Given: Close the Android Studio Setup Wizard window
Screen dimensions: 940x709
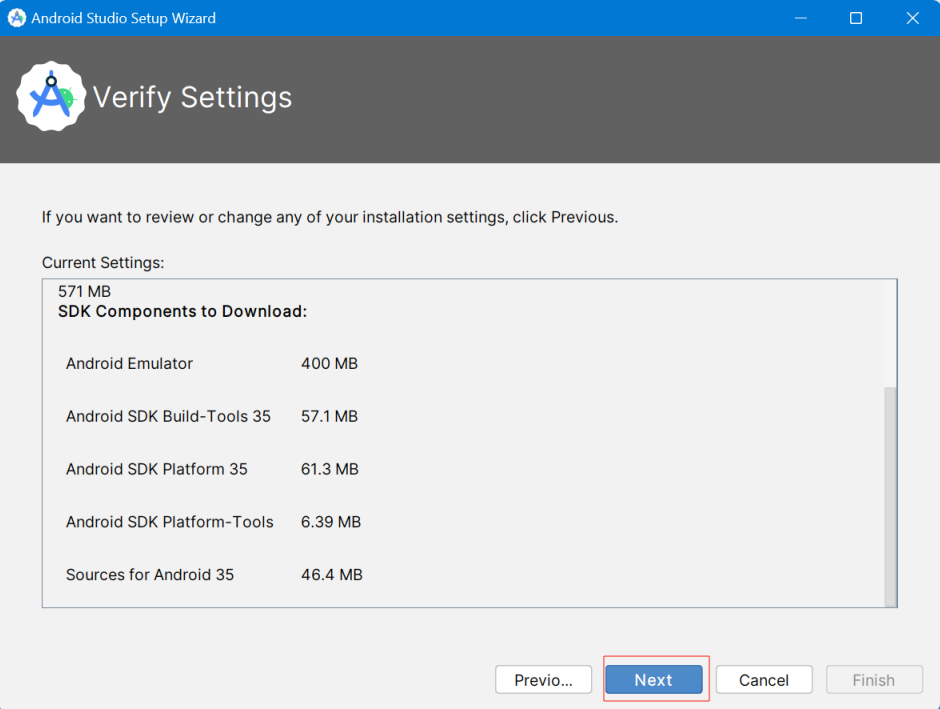Looking at the screenshot, I should [x=912, y=18].
